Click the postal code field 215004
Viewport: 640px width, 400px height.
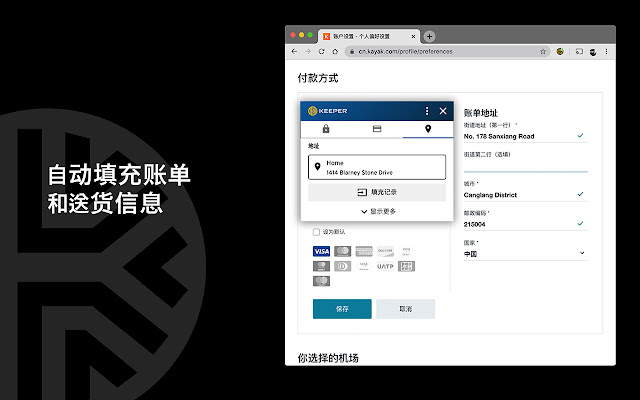526,224
